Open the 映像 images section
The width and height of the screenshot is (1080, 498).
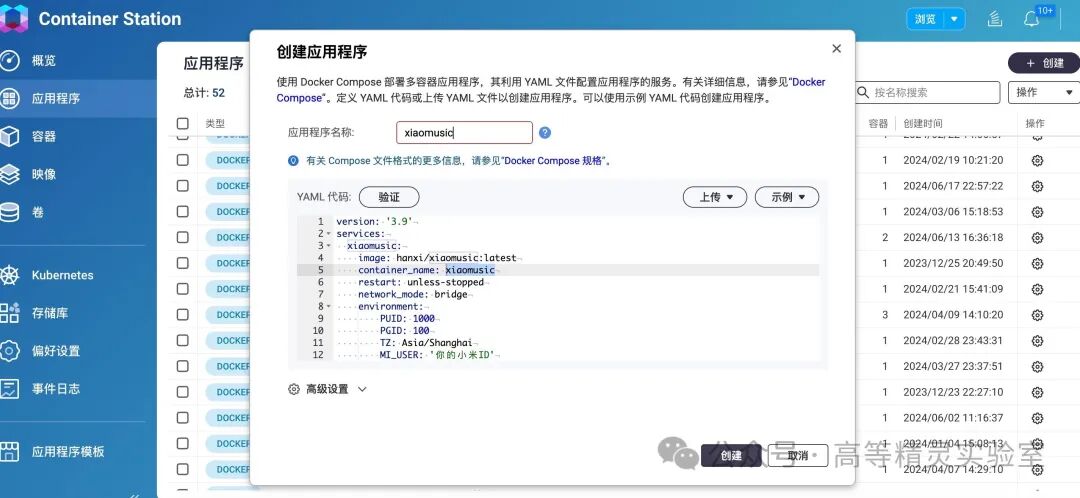pos(44,174)
